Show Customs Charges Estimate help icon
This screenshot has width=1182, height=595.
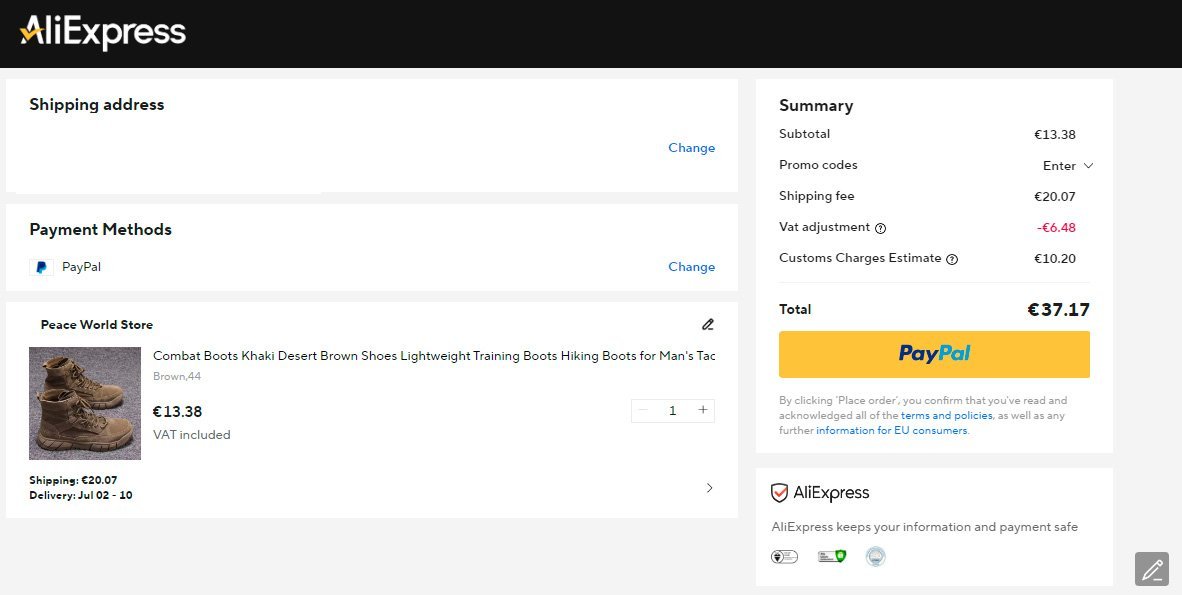pos(952,259)
